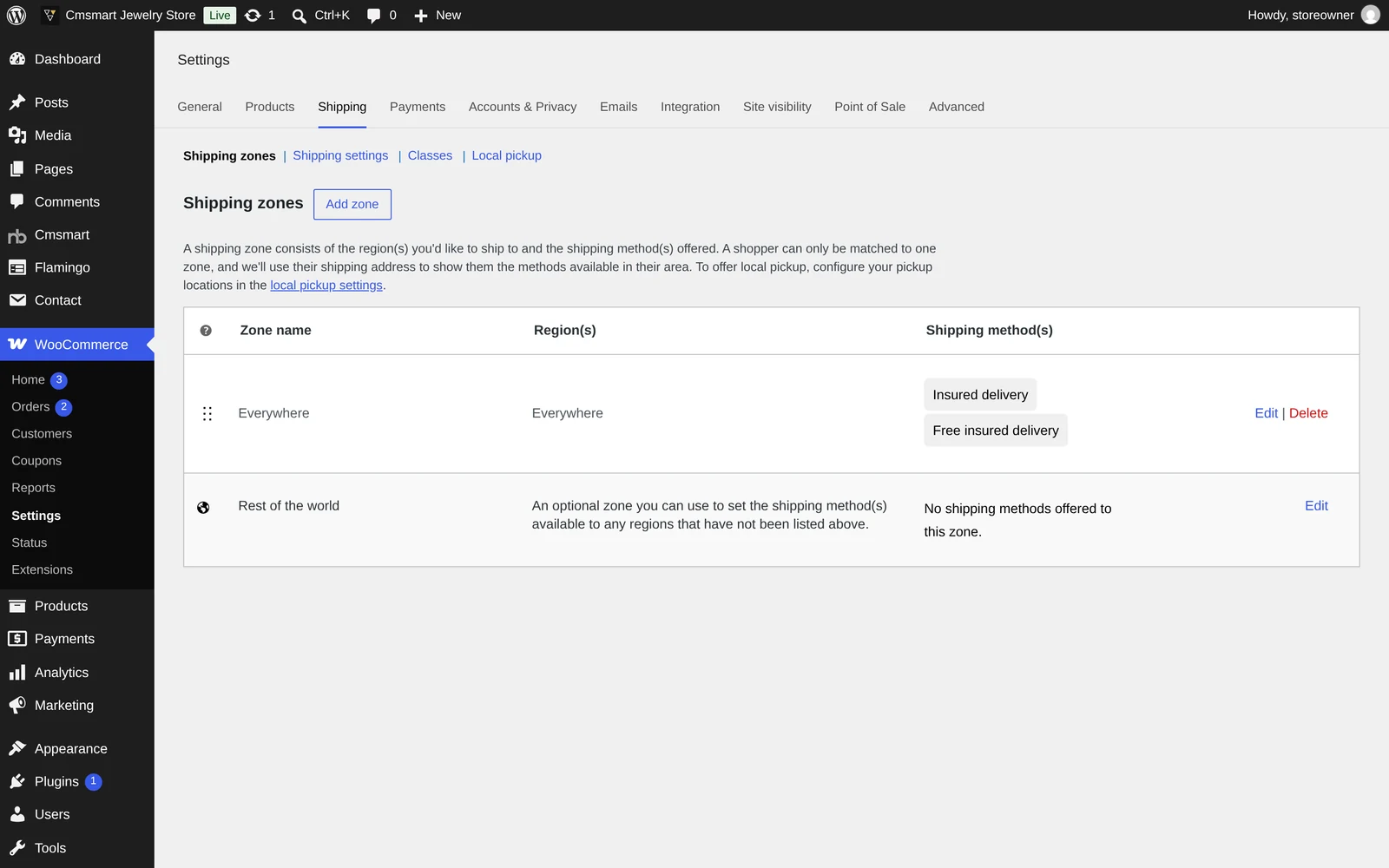Click the Free insured delivery method tag
The height and width of the screenshot is (868, 1389).
[996, 431]
